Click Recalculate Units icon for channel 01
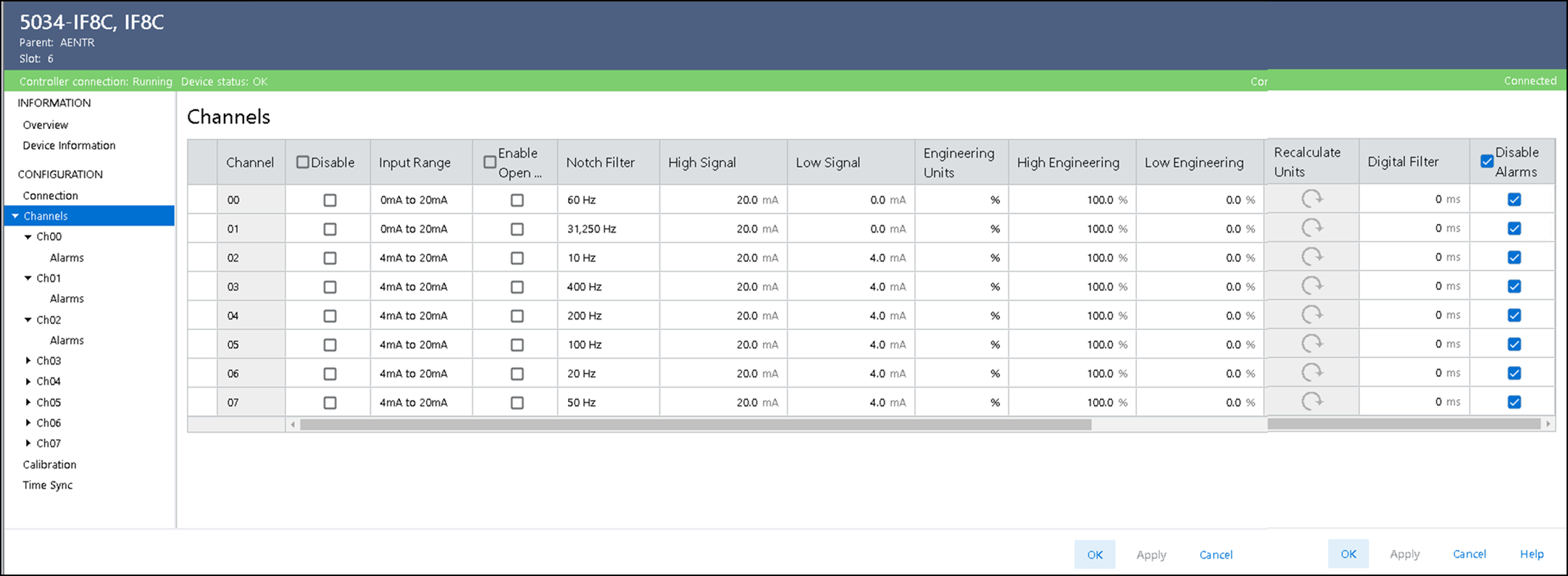Image resolution: width=1568 pixels, height=576 pixels. (x=1311, y=228)
